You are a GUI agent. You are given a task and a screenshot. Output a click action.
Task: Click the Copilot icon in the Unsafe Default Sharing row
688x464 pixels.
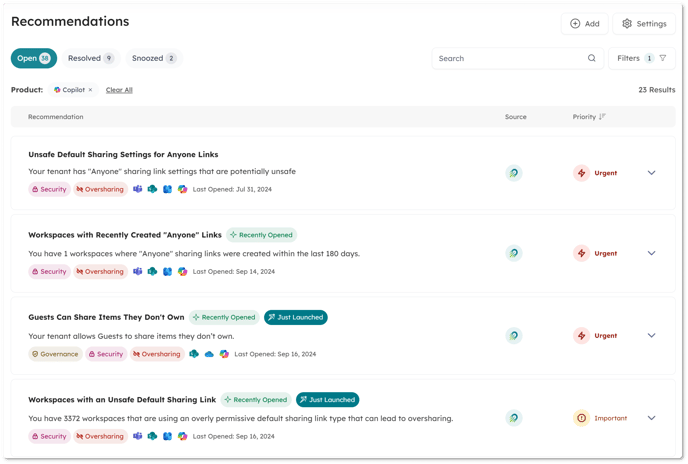182,189
